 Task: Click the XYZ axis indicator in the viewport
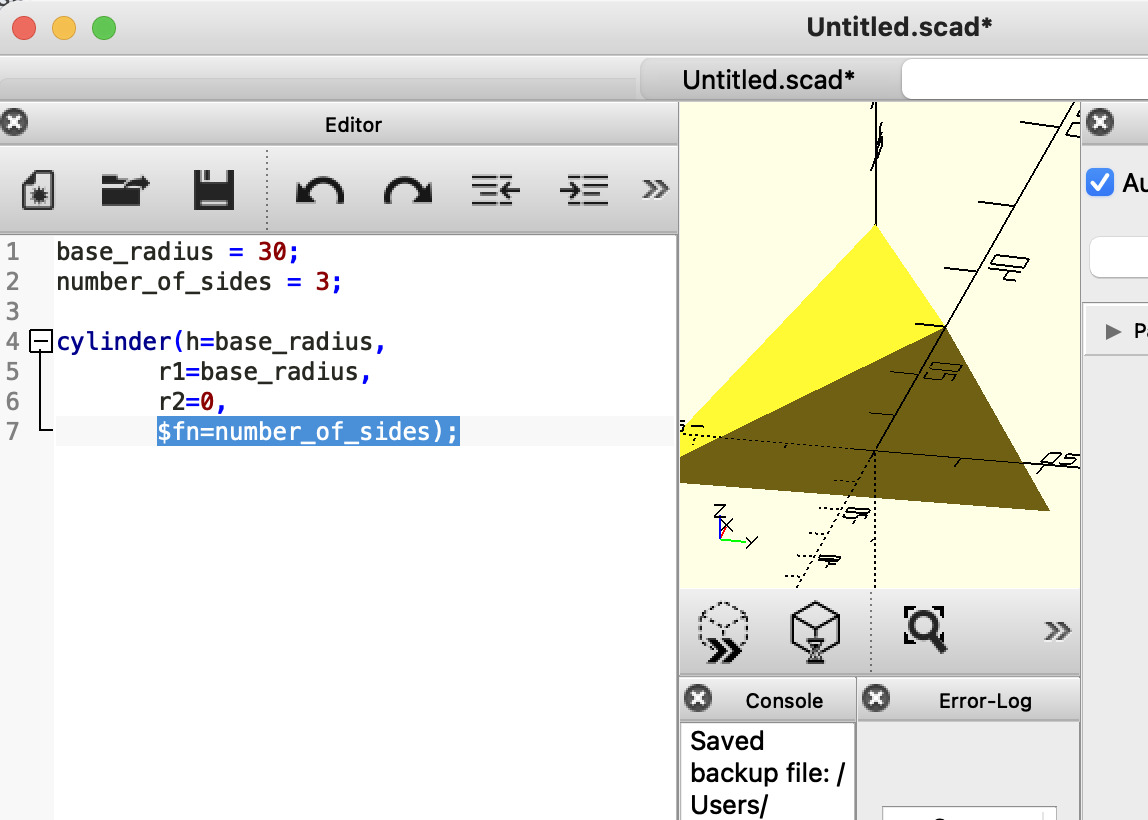click(734, 526)
